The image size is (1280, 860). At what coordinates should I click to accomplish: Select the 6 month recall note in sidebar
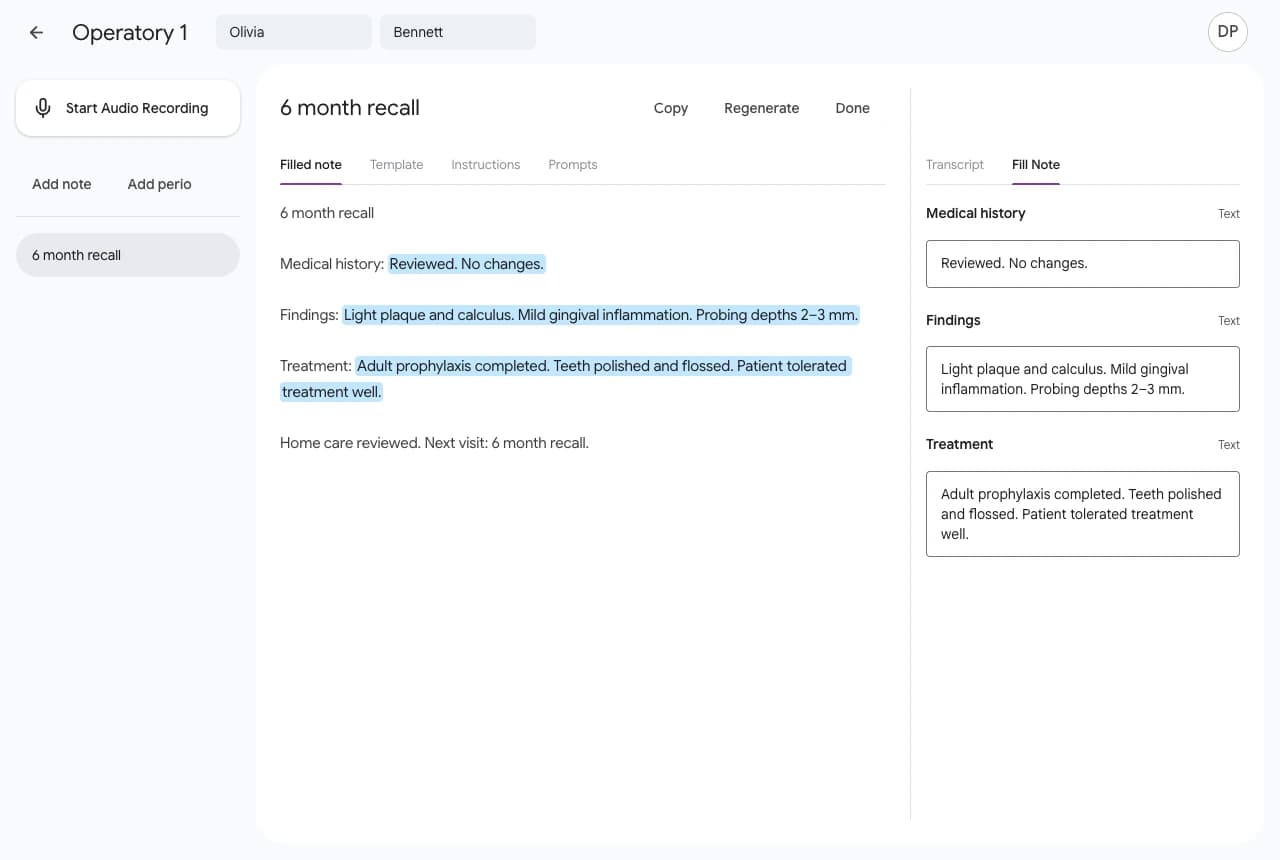[x=128, y=255]
